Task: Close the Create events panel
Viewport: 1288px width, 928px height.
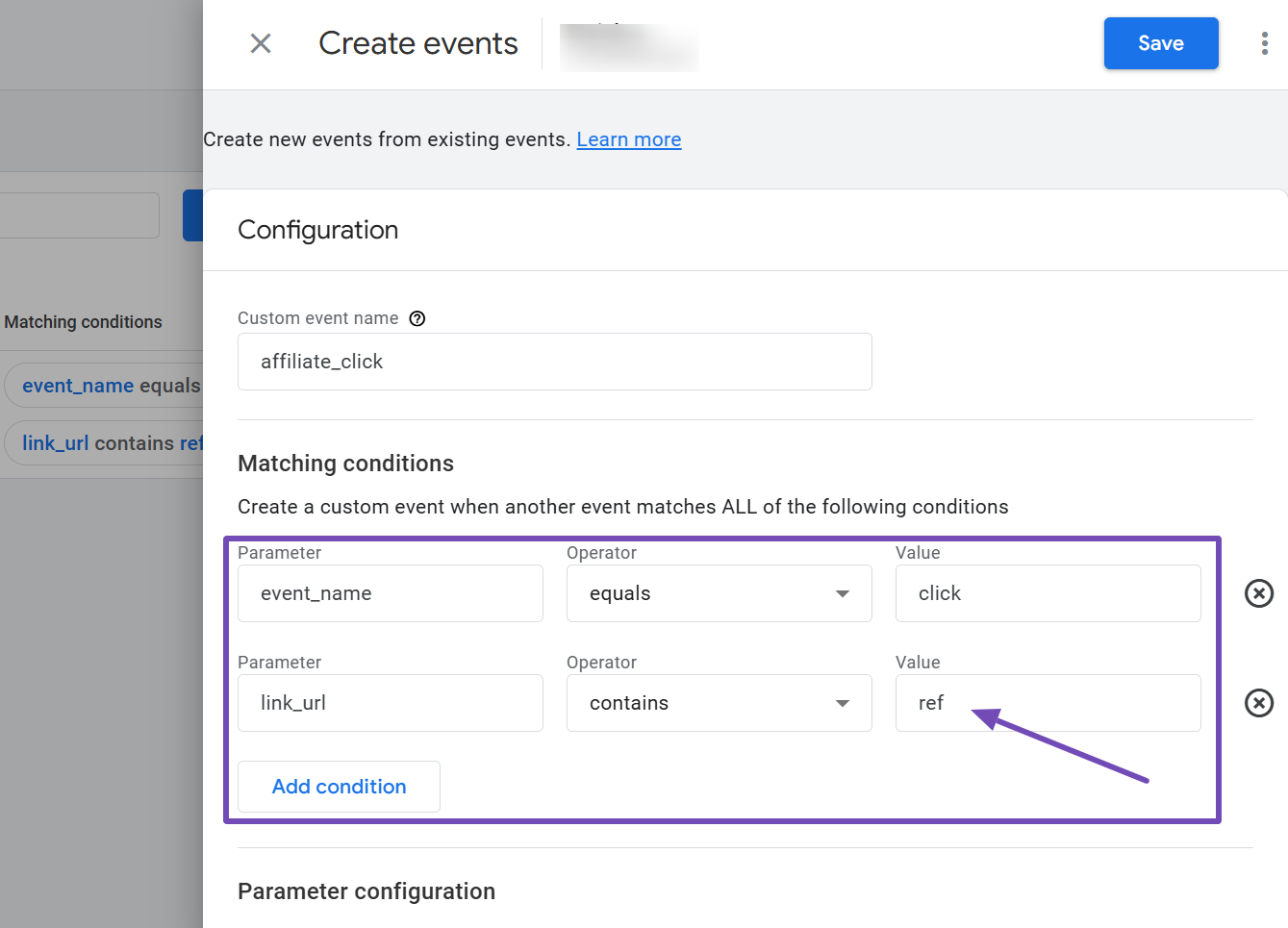Action: coord(261,43)
